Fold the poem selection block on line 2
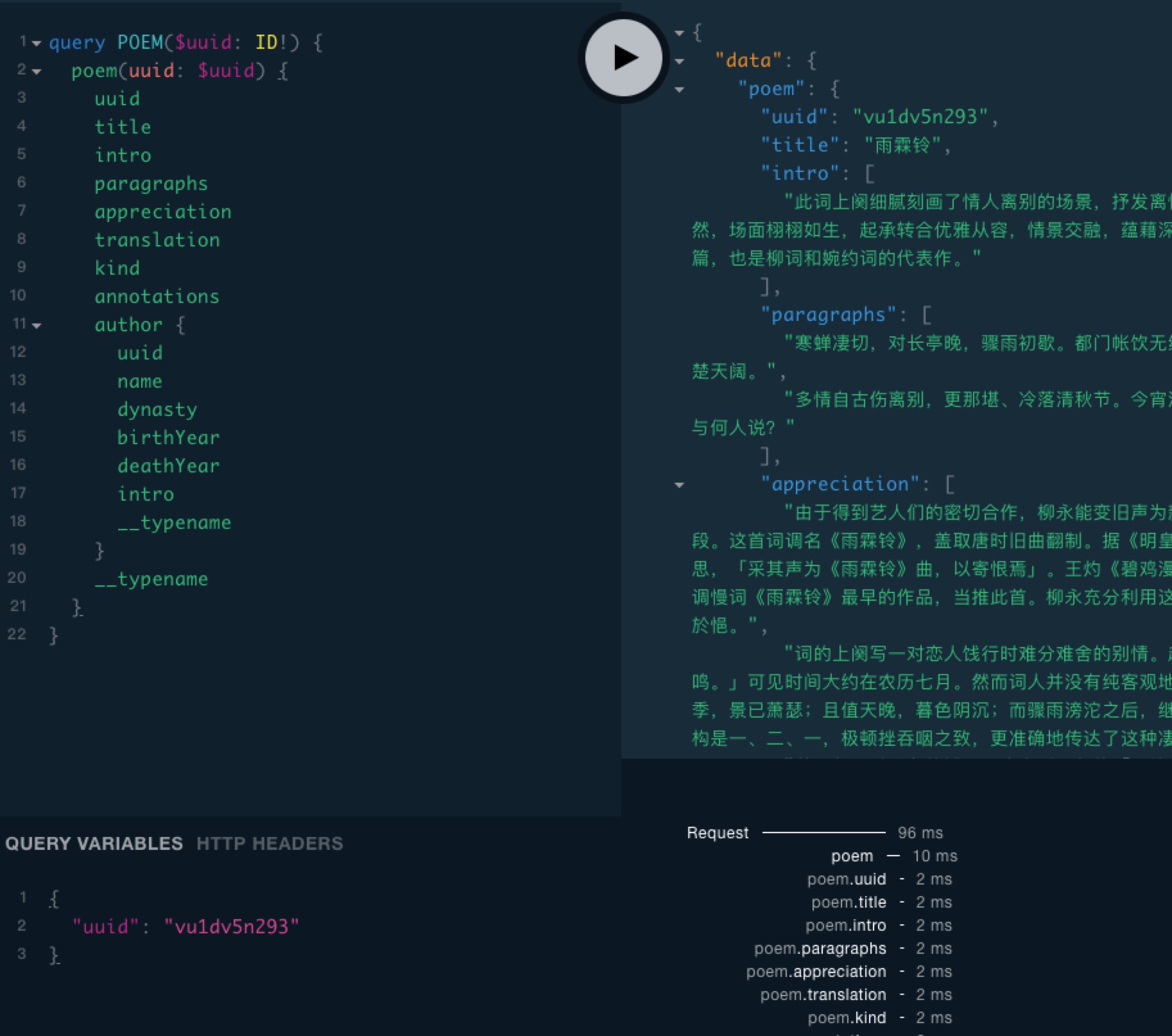 coord(37,71)
